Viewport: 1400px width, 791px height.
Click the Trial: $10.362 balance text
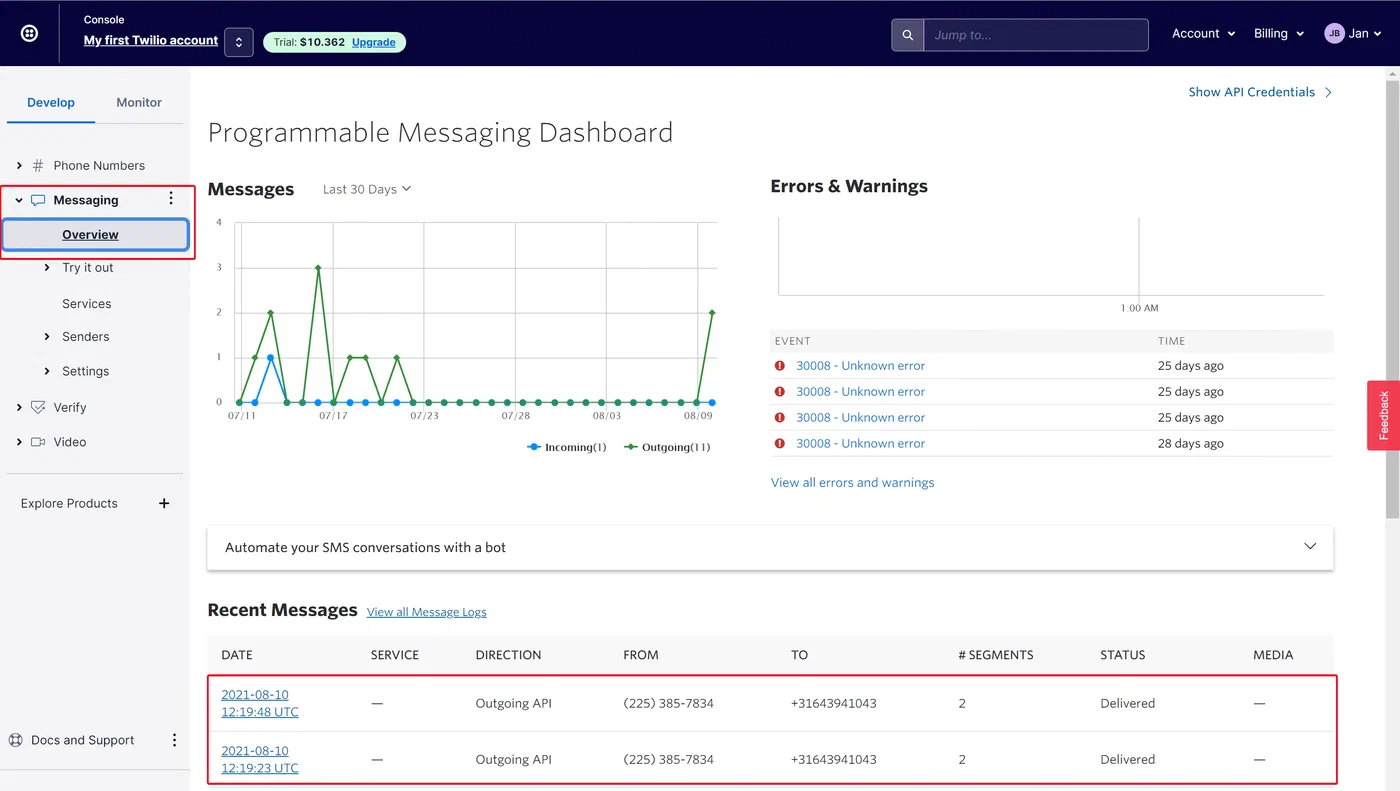click(x=309, y=42)
